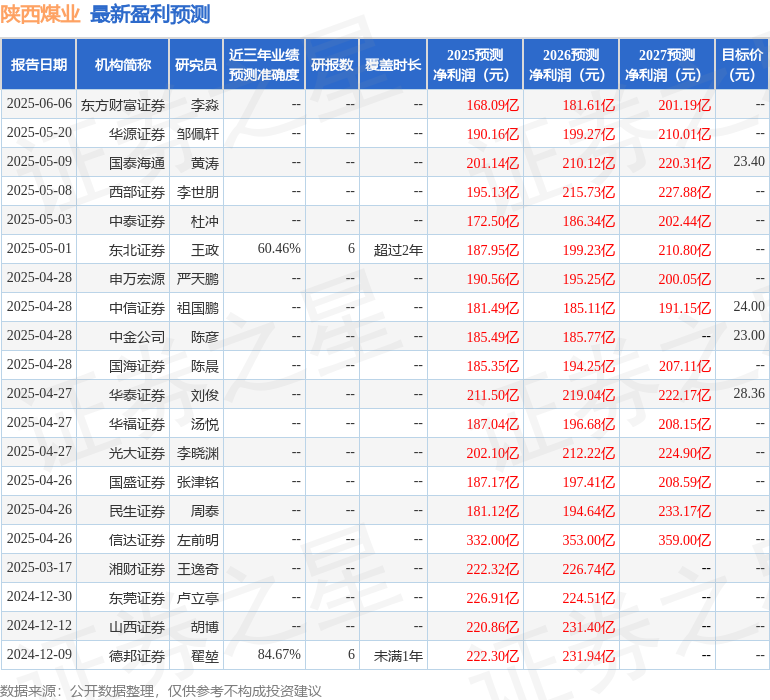
Task: Open the 东方财富证券 institution entry
Action: 122,104
